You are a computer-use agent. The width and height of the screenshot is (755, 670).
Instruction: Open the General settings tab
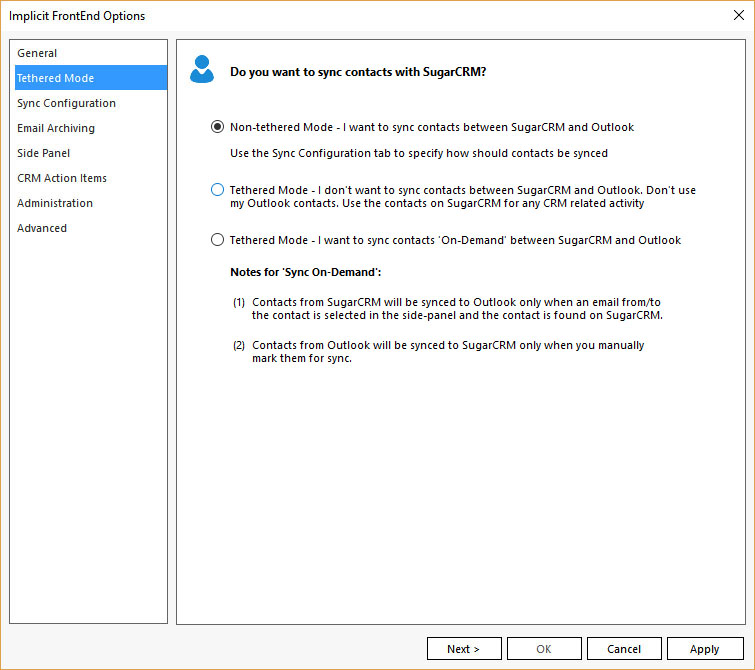point(37,53)
